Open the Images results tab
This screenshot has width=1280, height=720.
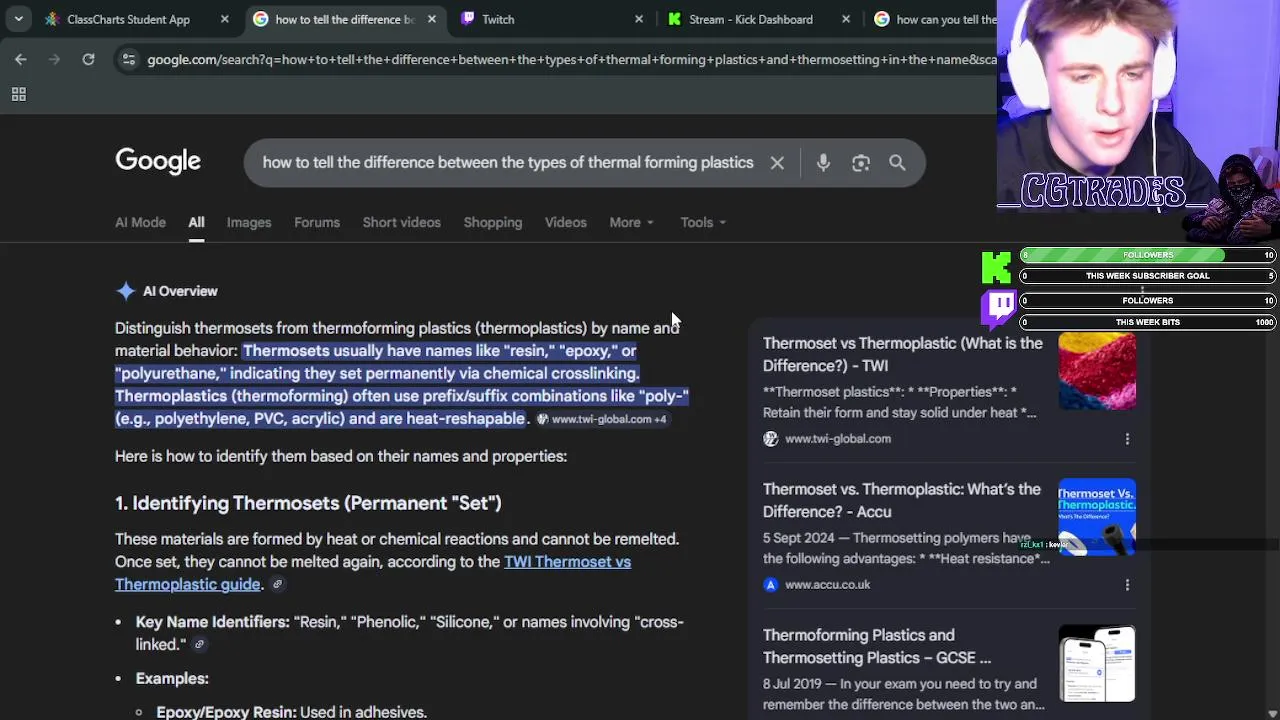pos(249,222)
